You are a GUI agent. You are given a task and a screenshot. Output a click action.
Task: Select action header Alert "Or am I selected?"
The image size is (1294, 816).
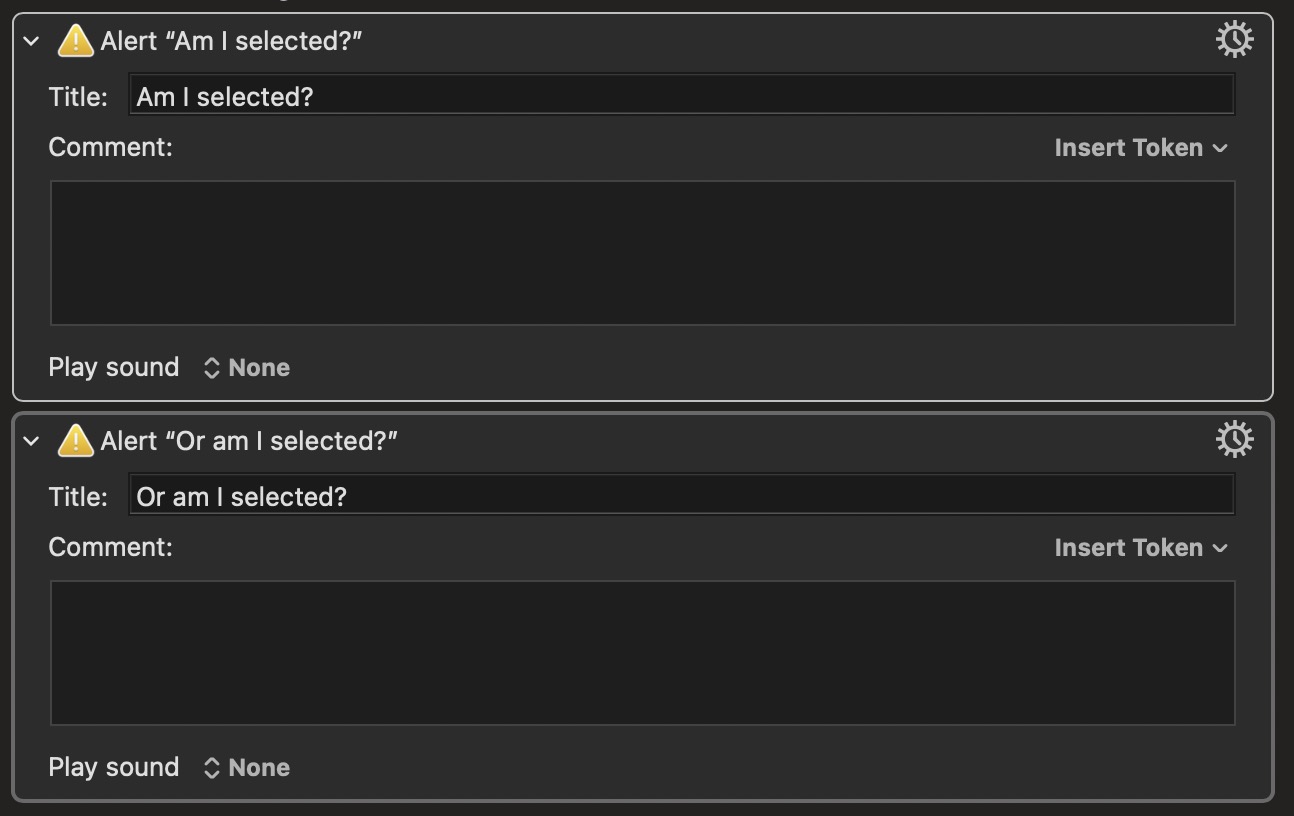coord(249,441)
